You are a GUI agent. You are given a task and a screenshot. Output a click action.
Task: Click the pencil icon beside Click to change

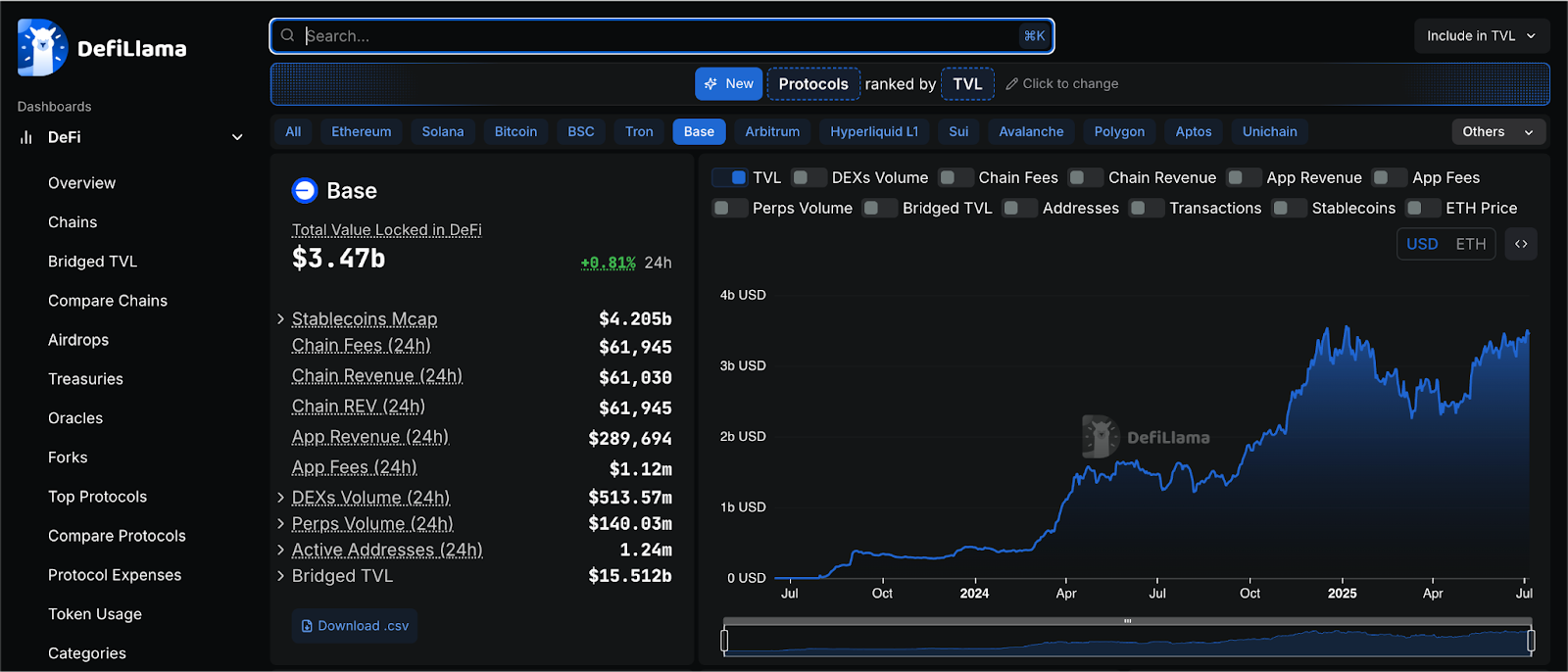[1011, 84]
